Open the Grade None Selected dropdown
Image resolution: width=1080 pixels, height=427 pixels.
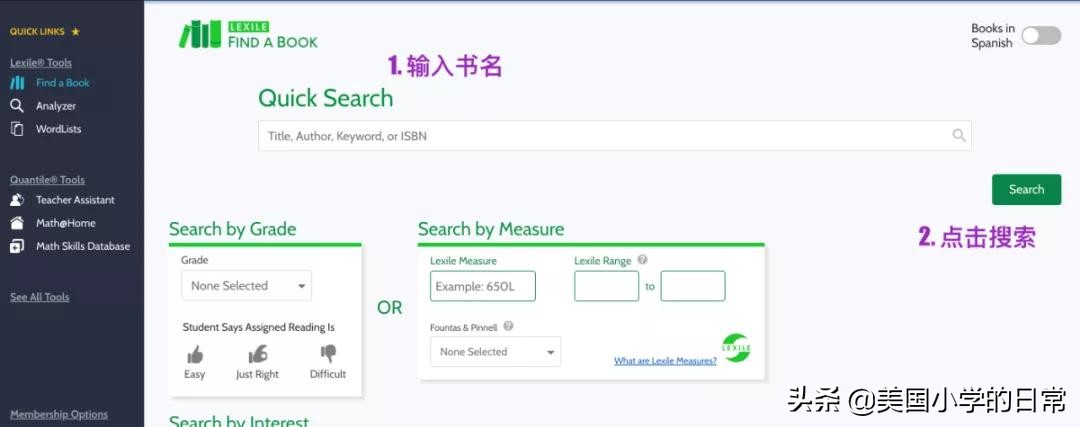pyautogui.click(x=247, y=286)
